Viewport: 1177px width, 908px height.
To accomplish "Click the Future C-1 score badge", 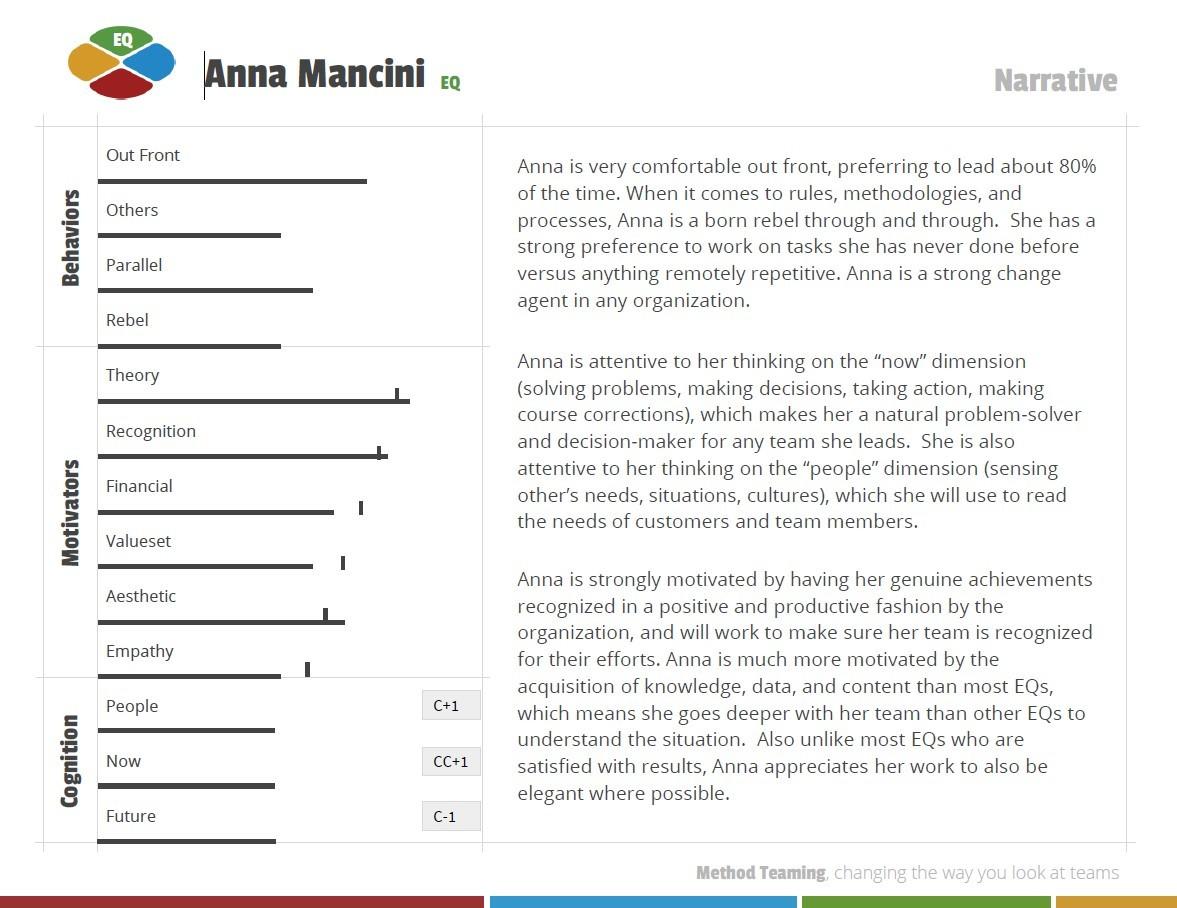I will click(x=451, y=816).
